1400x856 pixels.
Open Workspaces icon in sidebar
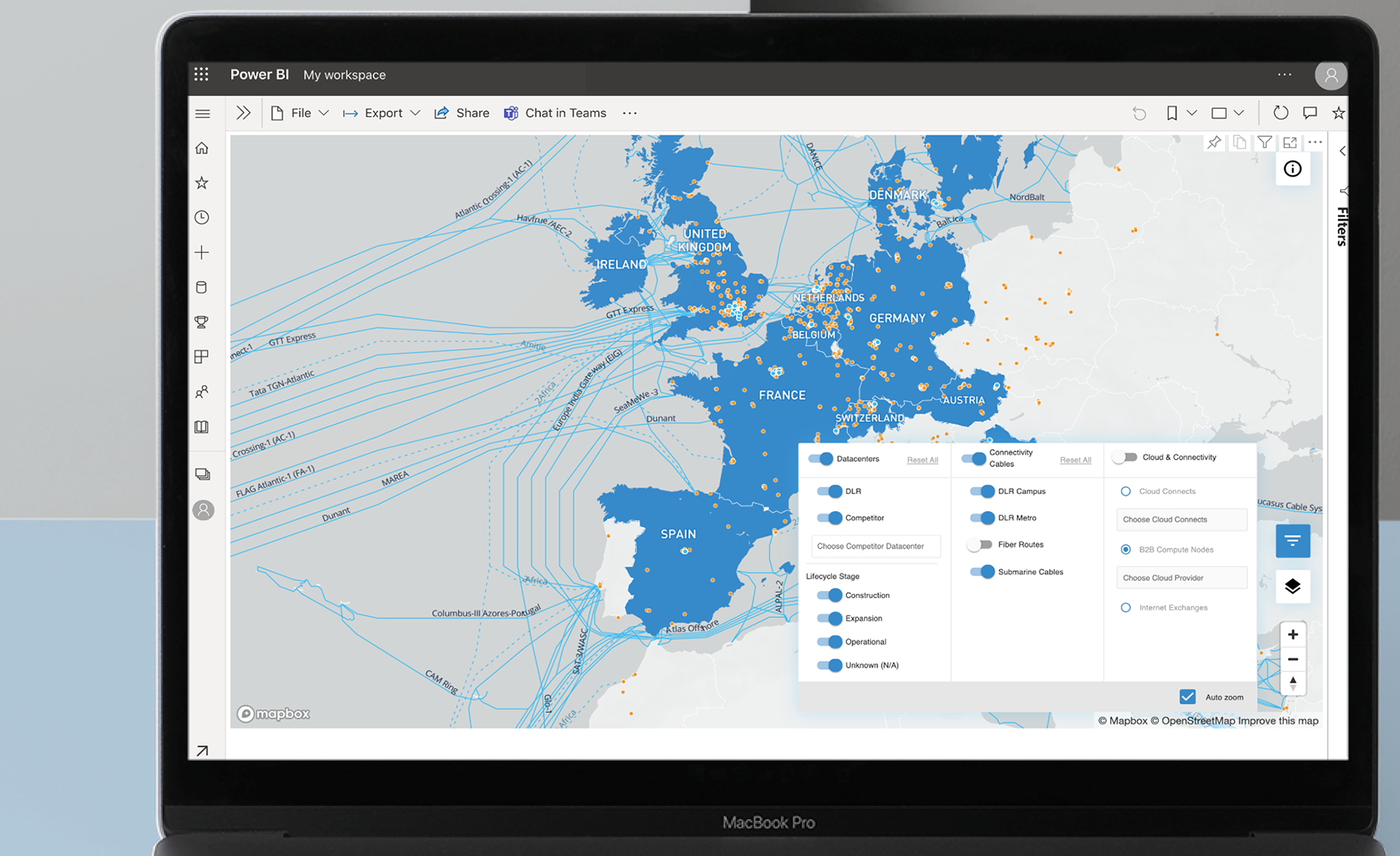click(202, 474)
